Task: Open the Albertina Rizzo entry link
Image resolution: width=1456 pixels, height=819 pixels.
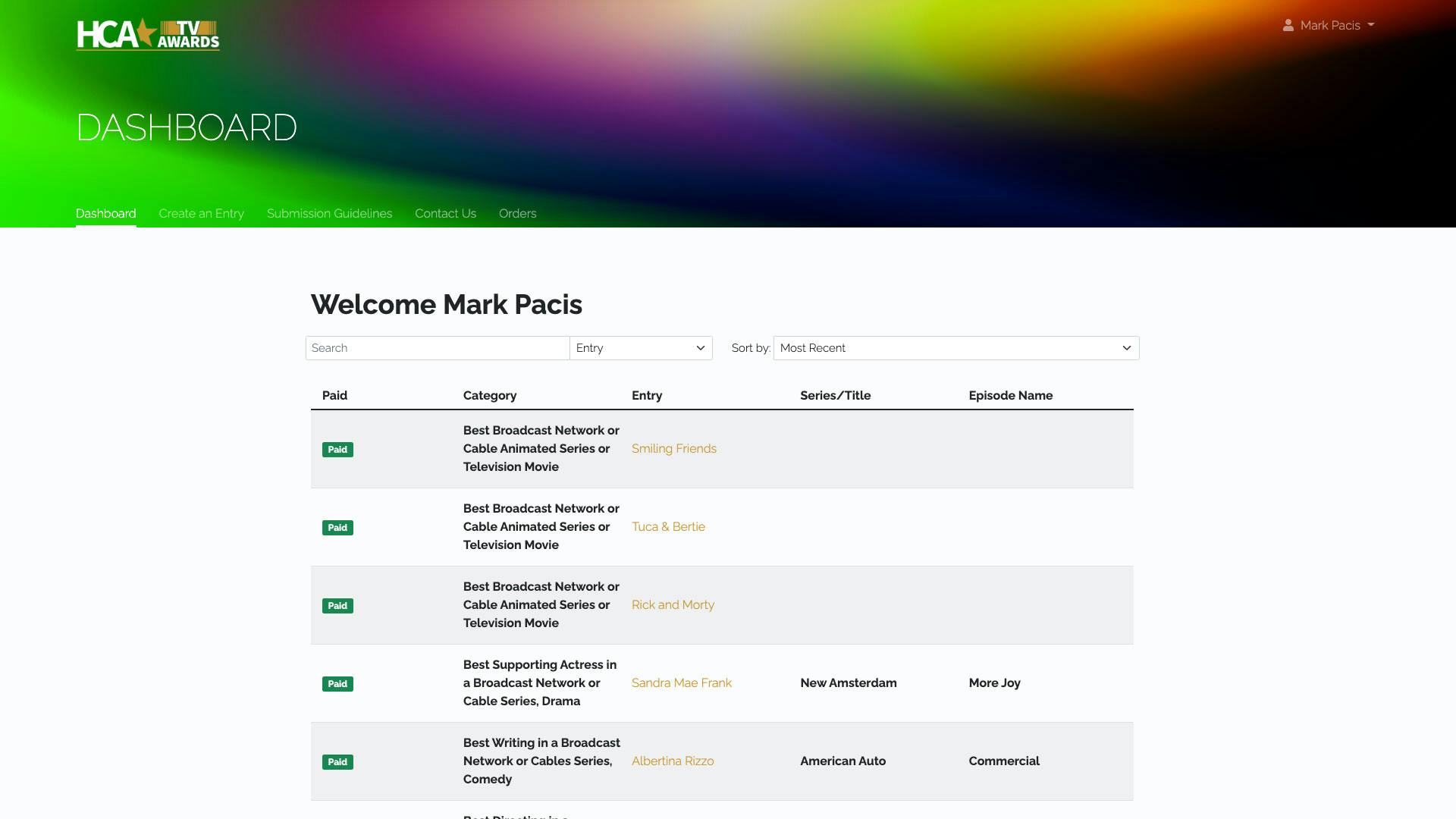Action: click(x=673, y=761)
